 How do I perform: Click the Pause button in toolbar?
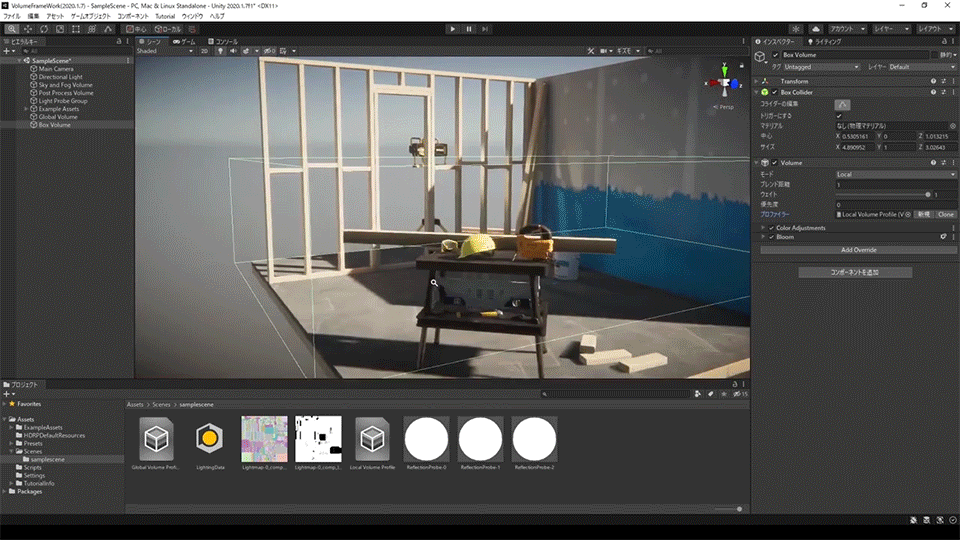[469, 29]
